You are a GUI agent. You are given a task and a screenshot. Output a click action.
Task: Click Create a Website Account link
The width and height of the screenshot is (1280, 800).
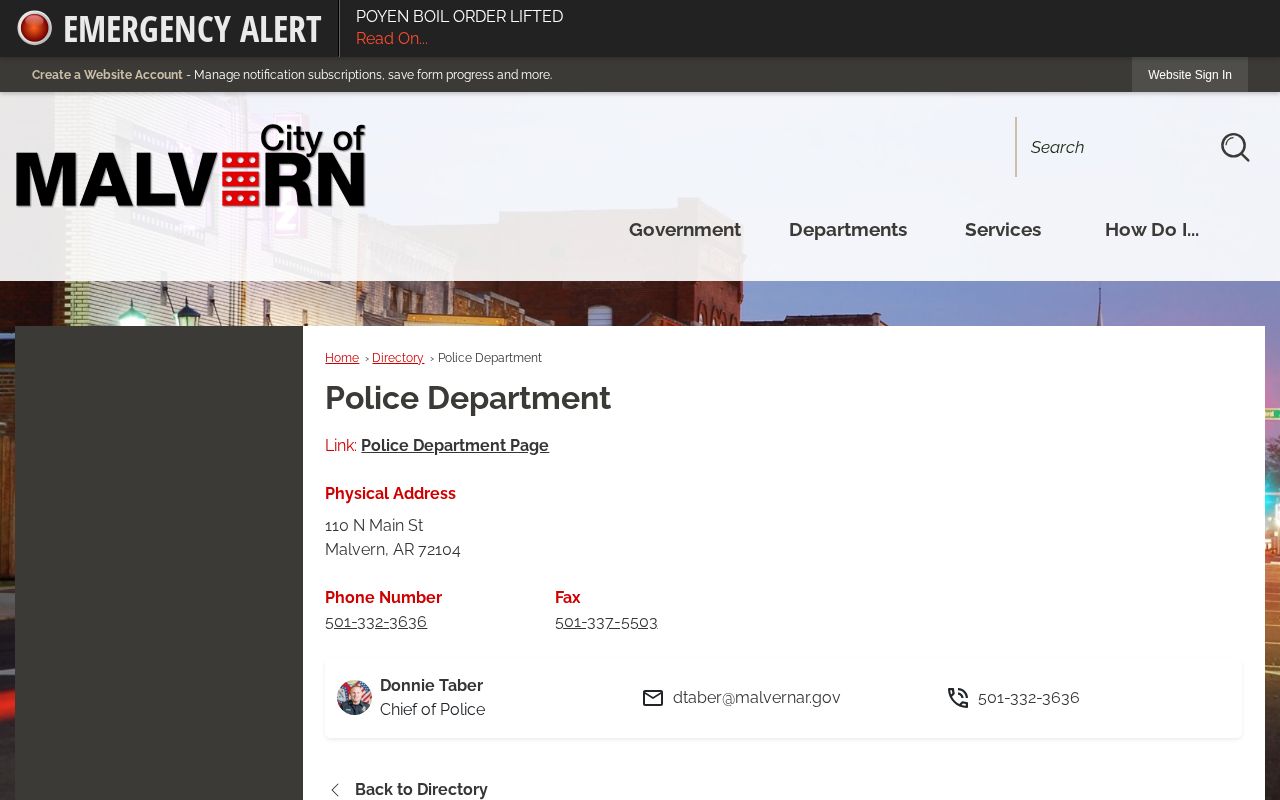pyautogui.click(x=107, y=75)
